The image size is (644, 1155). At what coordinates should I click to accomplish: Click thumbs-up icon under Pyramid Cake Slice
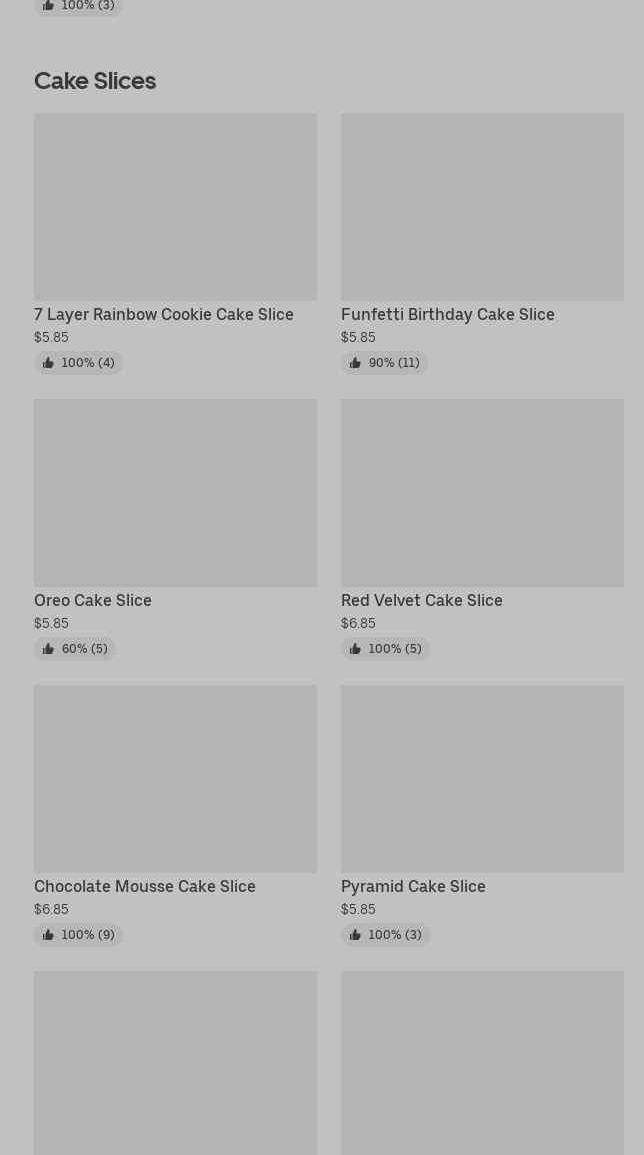point(355,935)
